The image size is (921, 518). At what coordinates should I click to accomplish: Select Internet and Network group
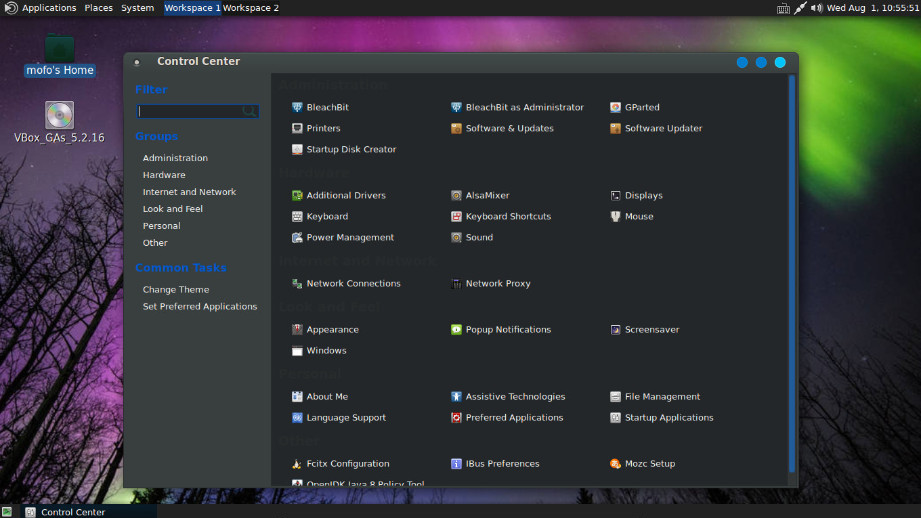click(x=189, y=192)
